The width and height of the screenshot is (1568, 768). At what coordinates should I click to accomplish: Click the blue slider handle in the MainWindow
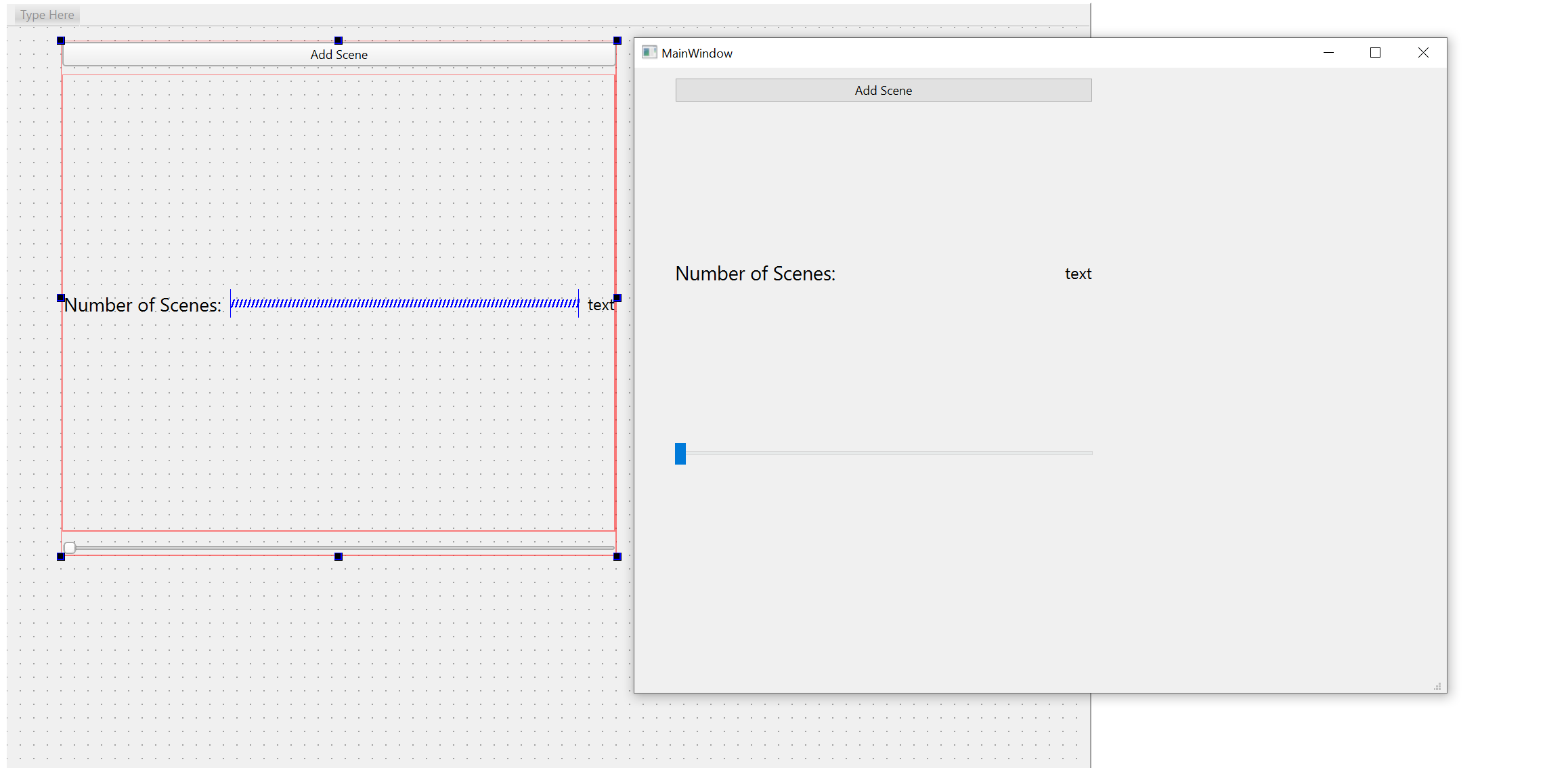(x=680, y=453)
